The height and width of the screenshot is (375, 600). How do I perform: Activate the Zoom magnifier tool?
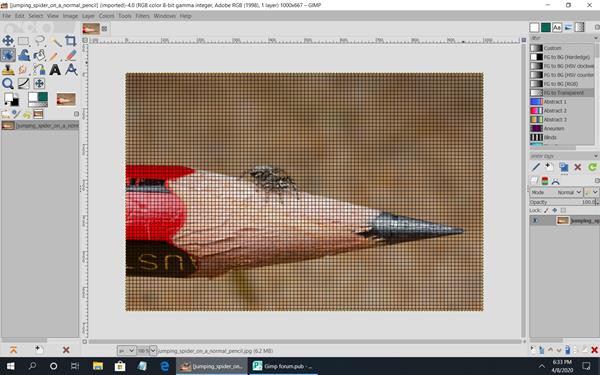coord(8,83)
